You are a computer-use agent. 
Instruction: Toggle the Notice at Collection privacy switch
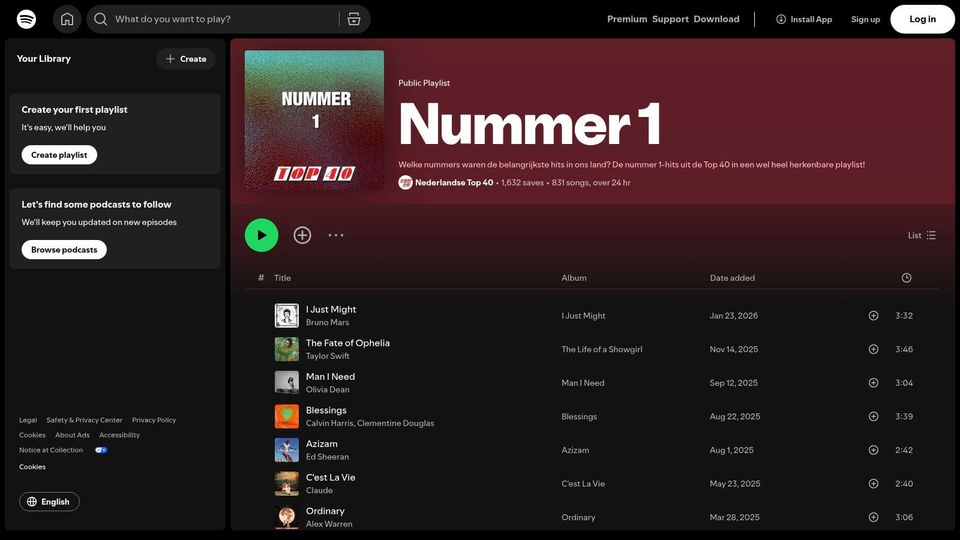click(x=101, y=450)
